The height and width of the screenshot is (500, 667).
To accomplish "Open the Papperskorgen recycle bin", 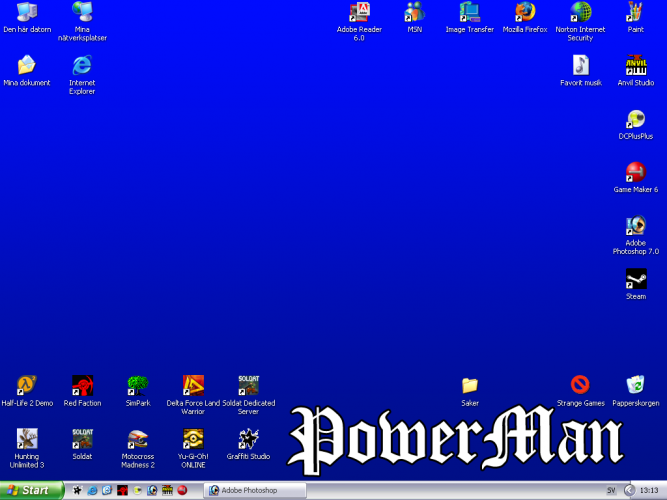I will coord(635,385).
